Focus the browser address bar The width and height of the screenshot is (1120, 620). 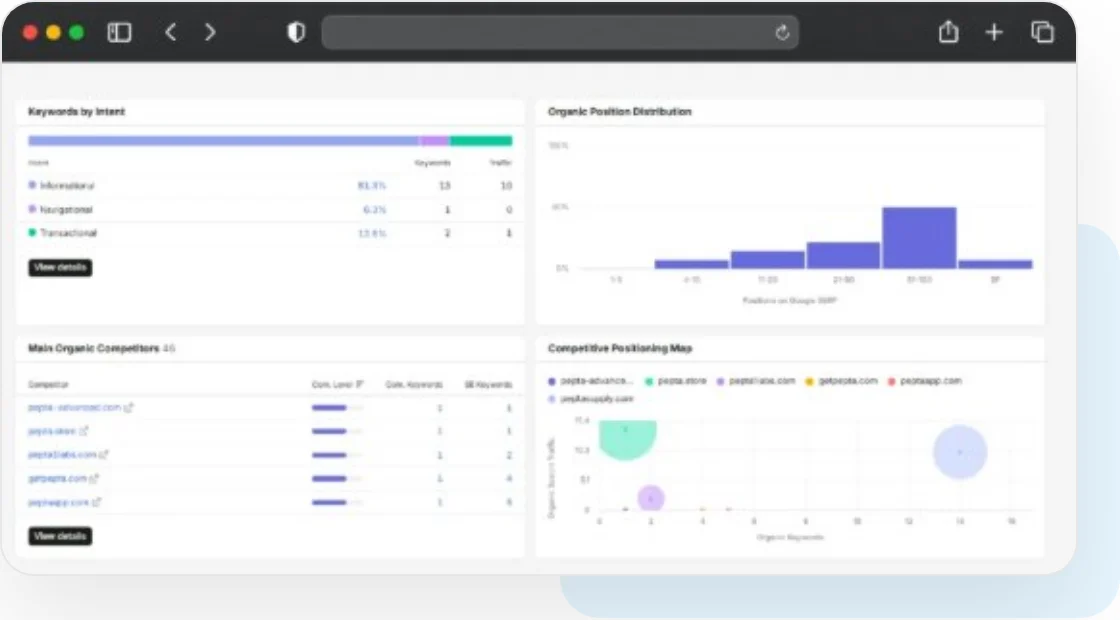(x=560, y=32)
